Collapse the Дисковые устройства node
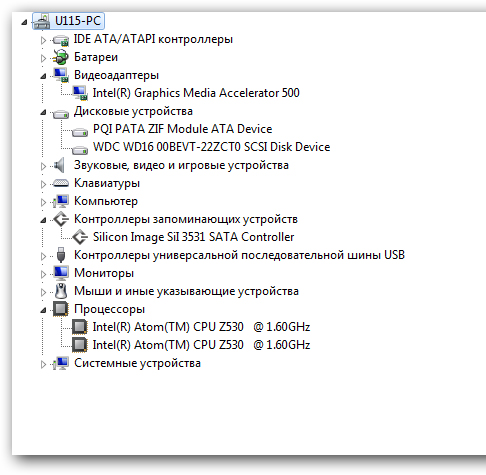 coord(43,112)
